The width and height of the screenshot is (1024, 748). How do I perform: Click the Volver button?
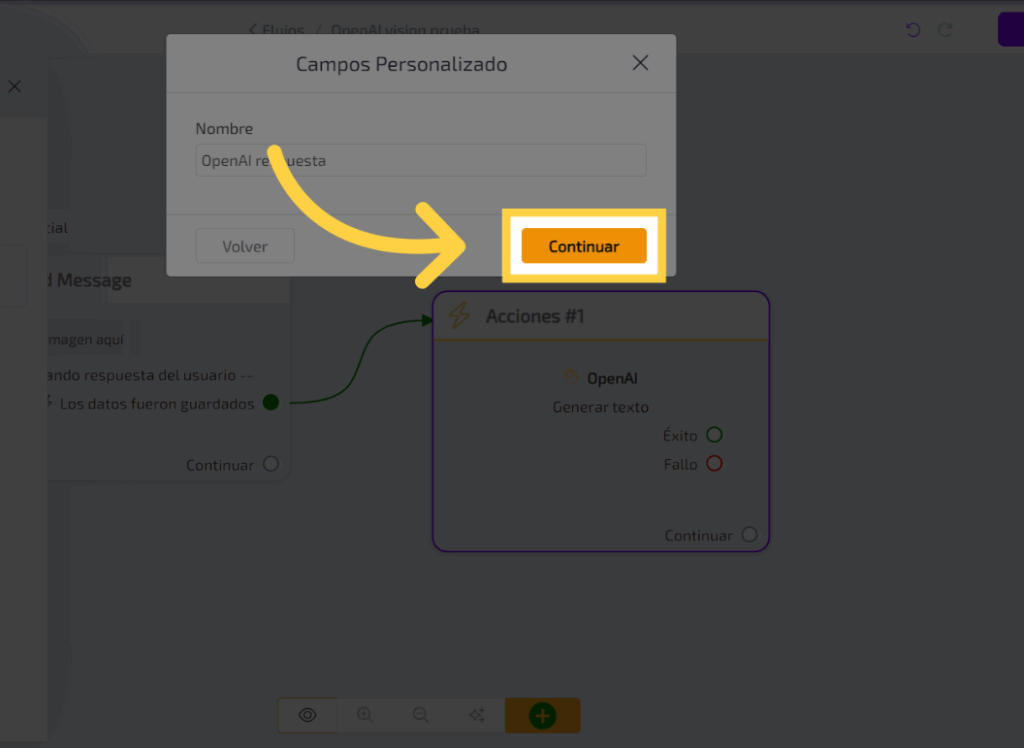click(x=245, y=246)
